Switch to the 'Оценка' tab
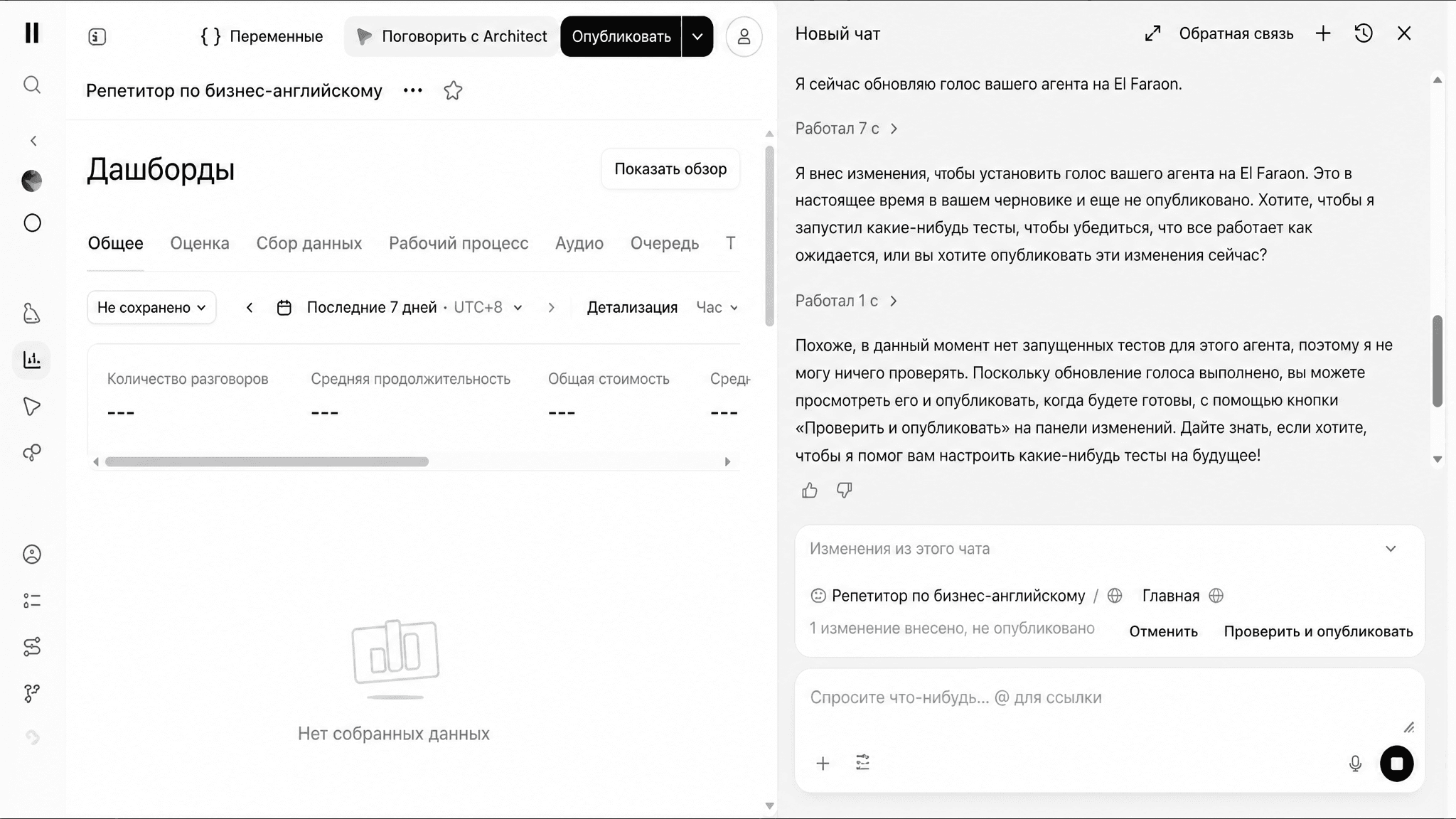The width and height of the screenshot is (1456, 819). (200, 243)
